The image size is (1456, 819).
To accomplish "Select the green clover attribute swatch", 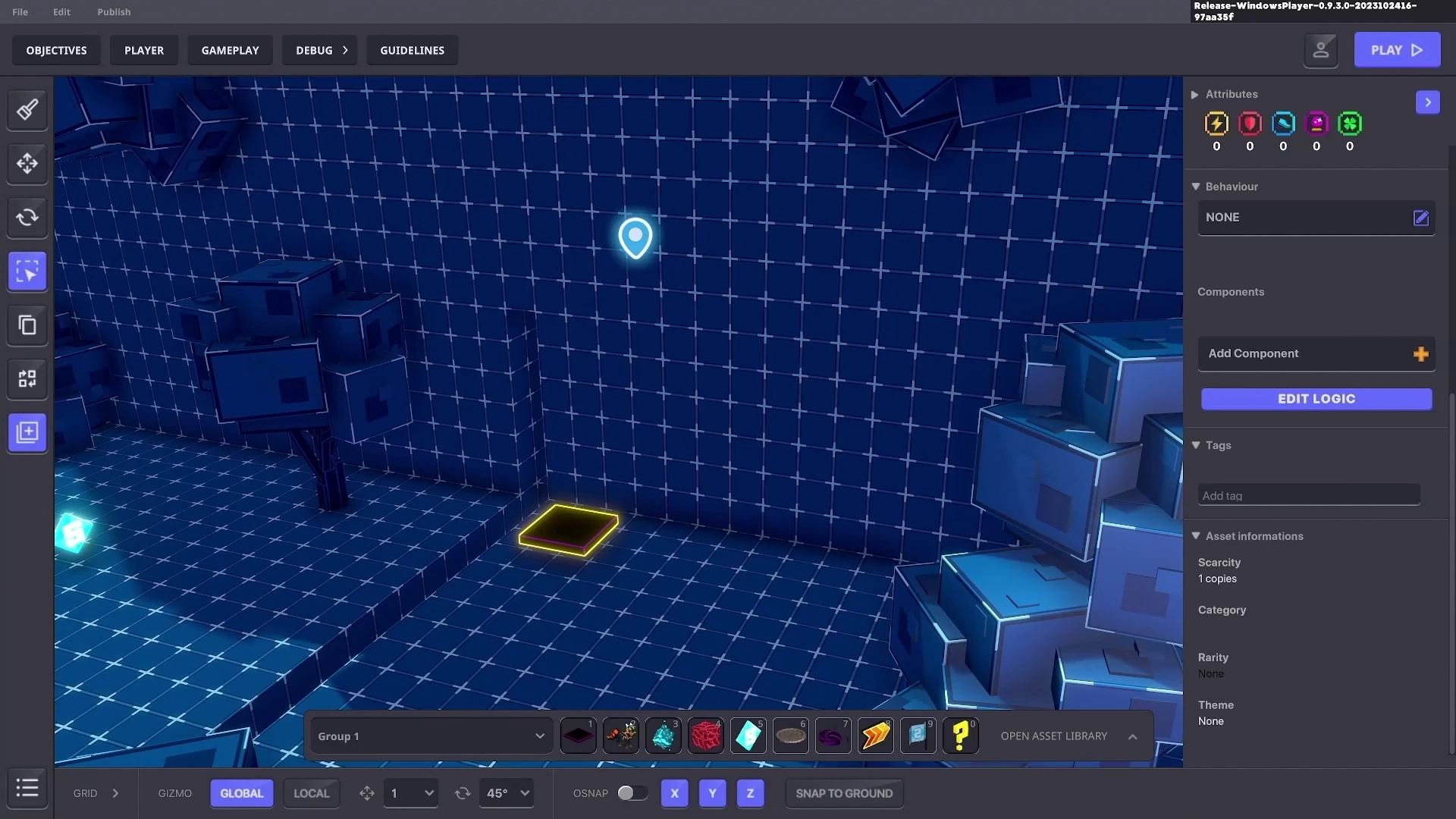I will (1349, 124).
